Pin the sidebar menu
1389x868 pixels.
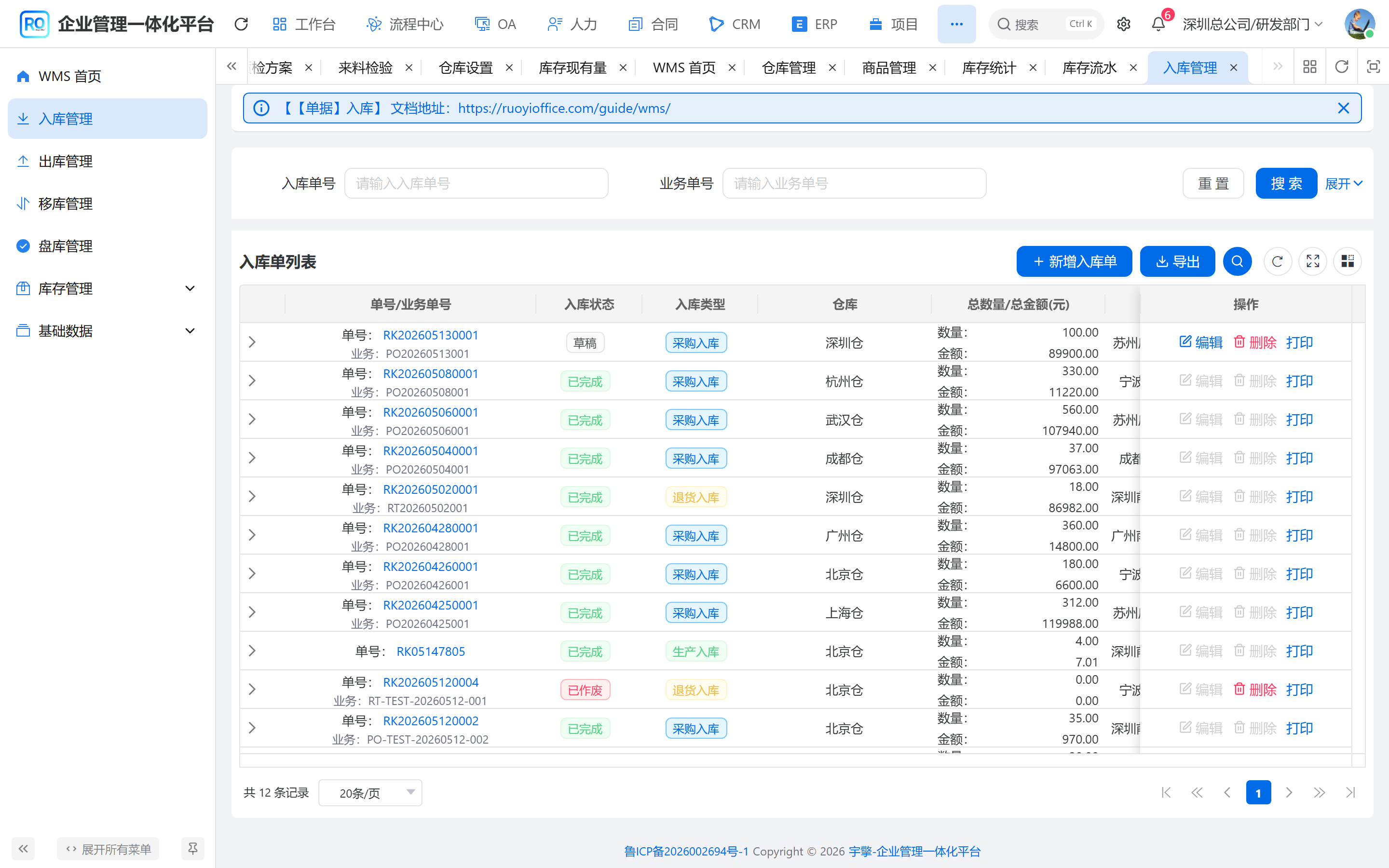(x=193, y=849)
